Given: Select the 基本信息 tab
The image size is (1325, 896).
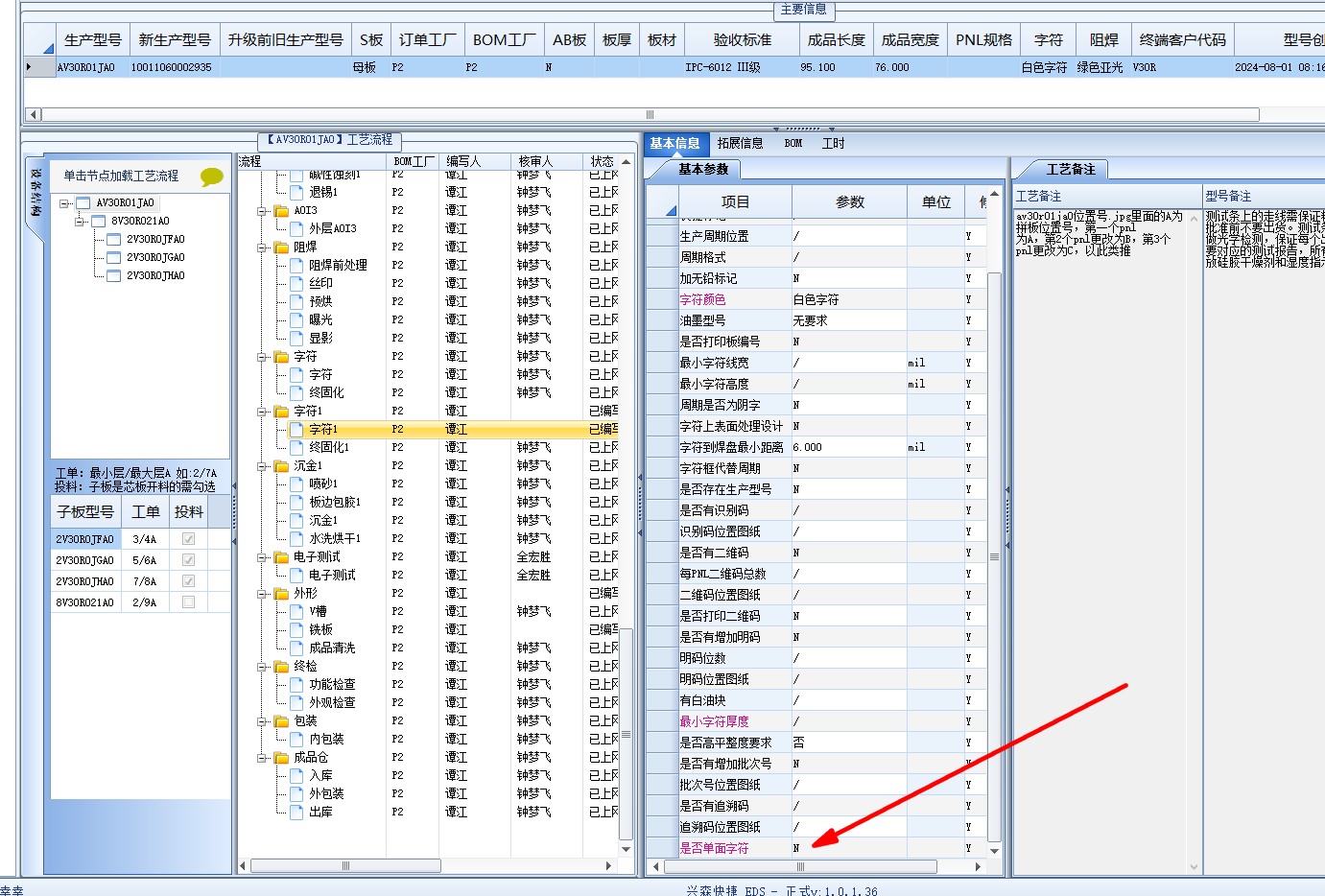Looking at the screenshot, I should tap(674, 144).
